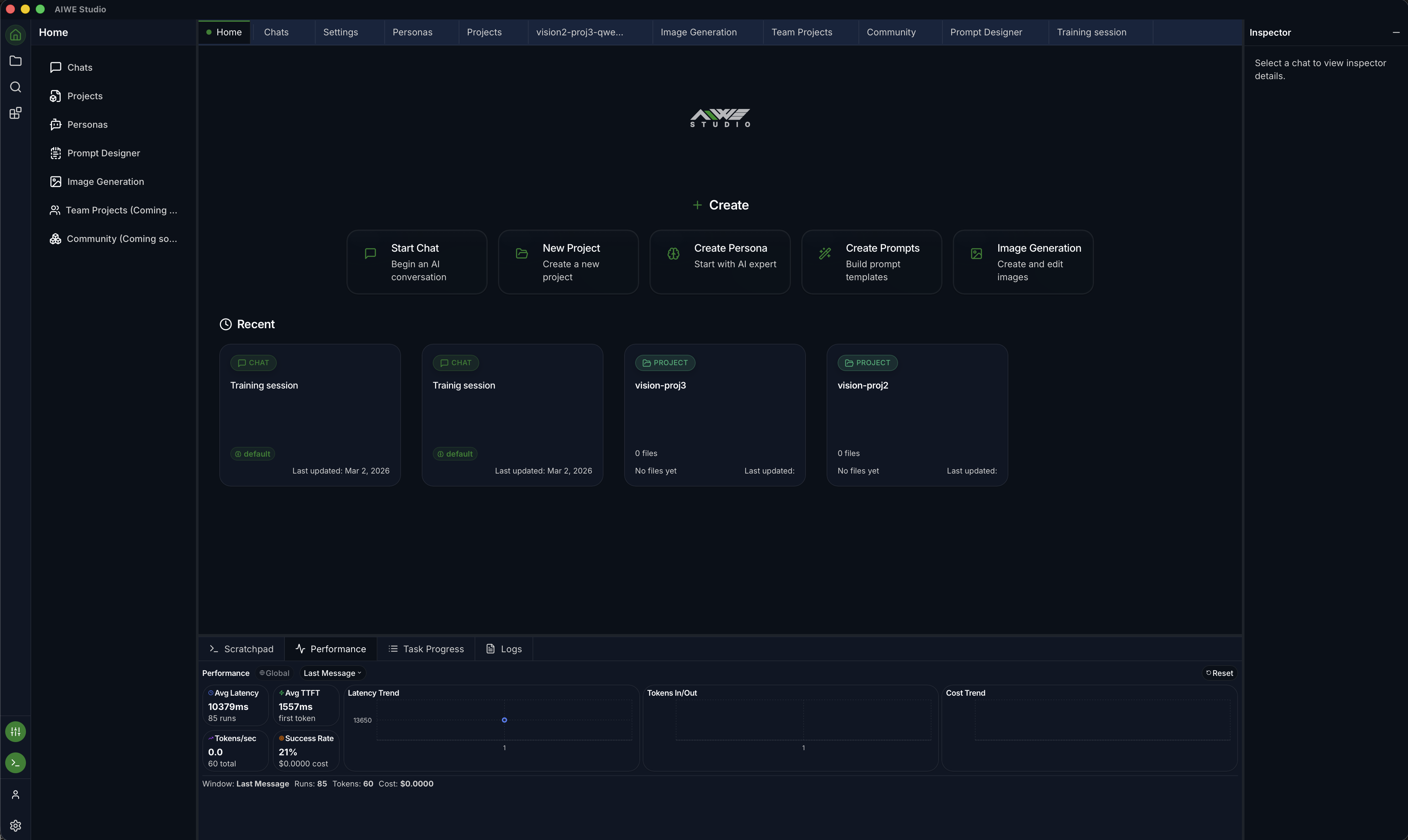This screenshot has width=1408, height=840.
Task: Click the New Project card folder icon
Action: click(522, 254)
